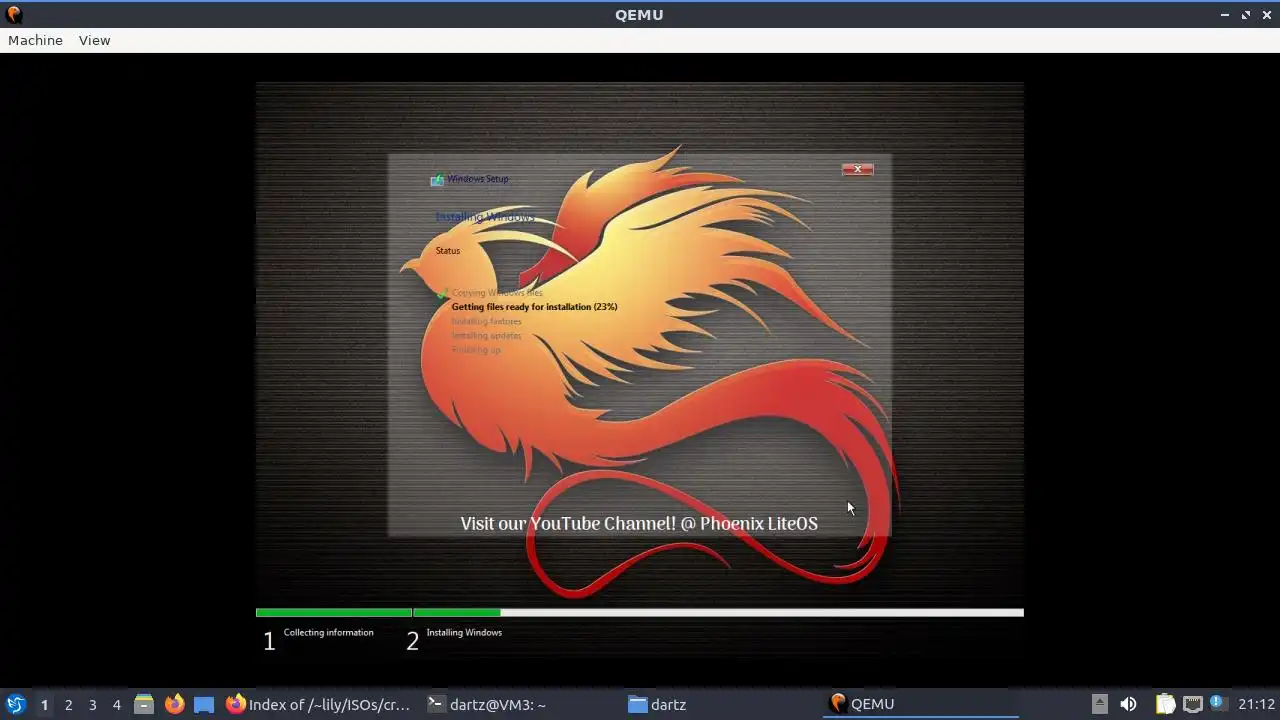
Task: Open the volume control icon
Action: click(x=1128, y=704)
